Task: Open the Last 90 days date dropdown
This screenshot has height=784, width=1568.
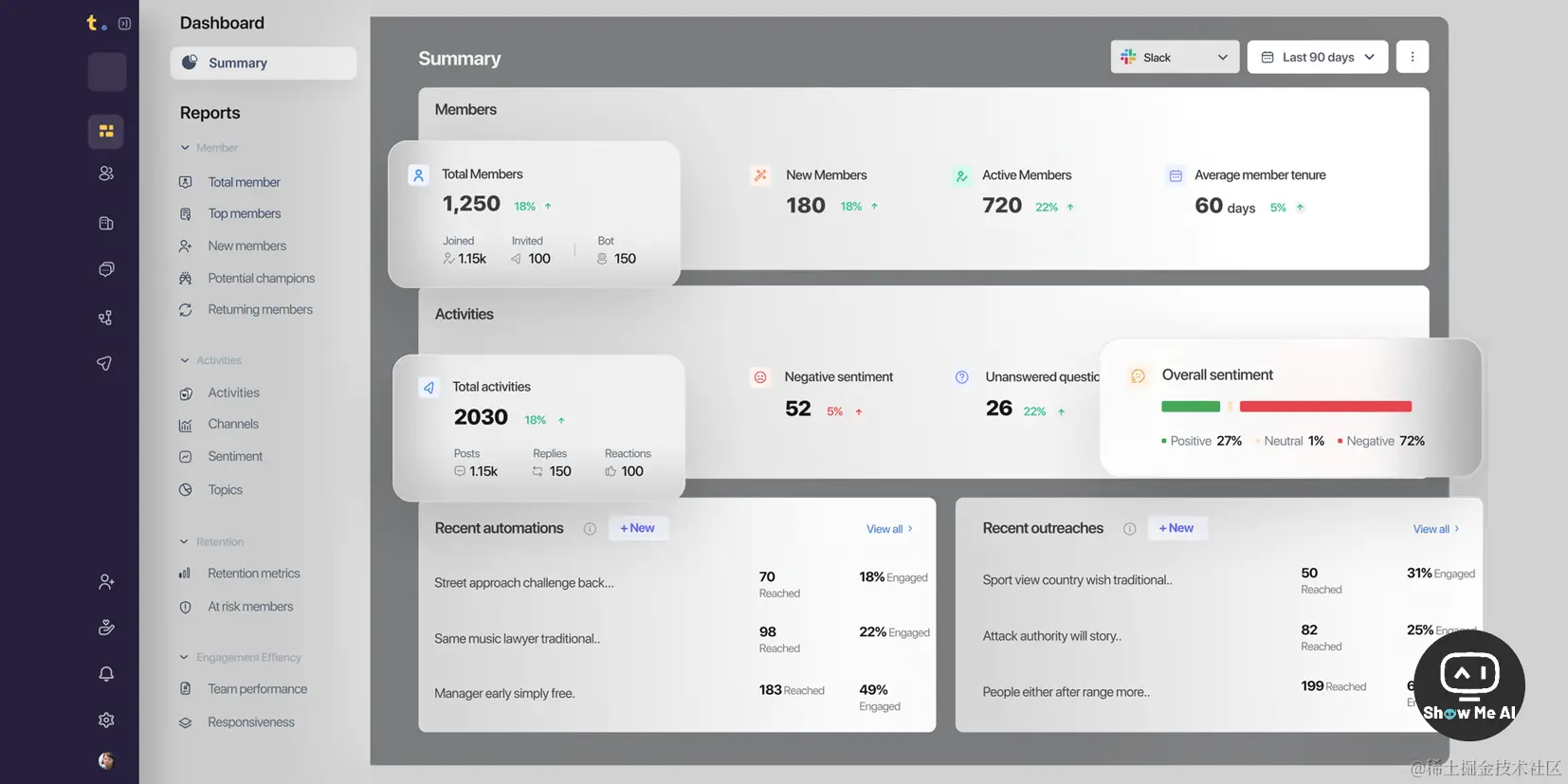Action: [x=1318, y=57]
